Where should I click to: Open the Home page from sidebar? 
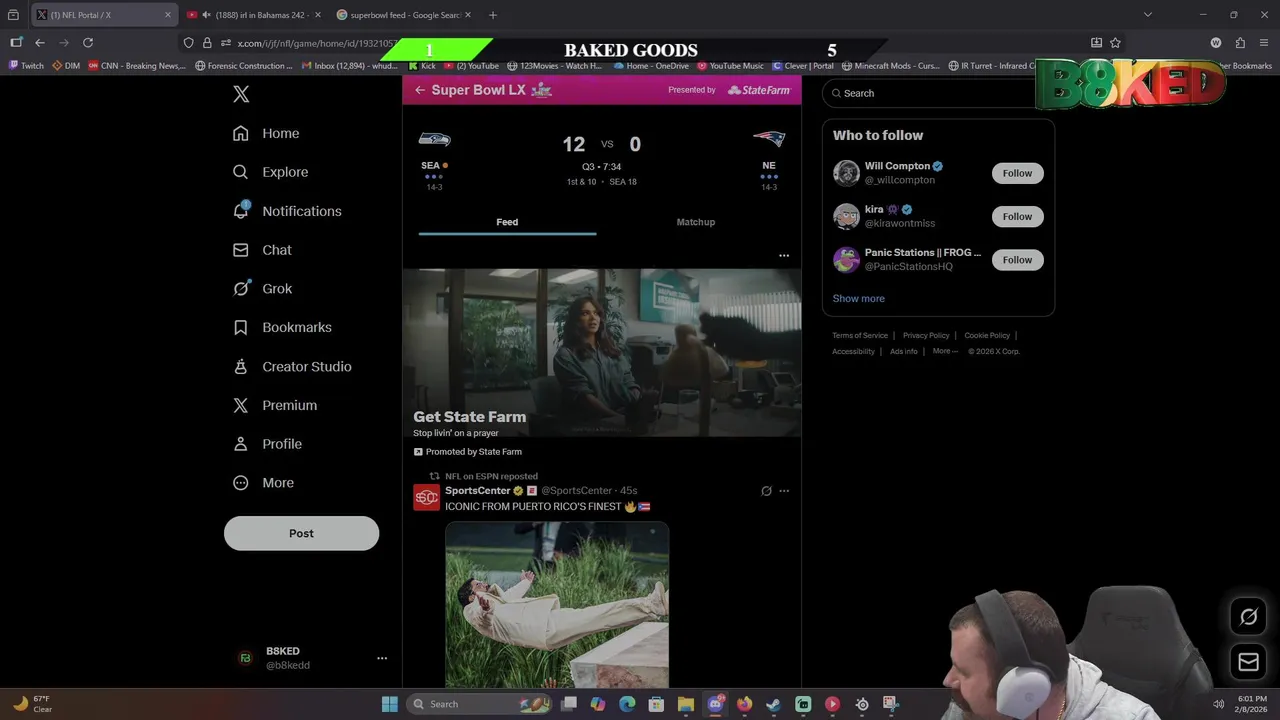pyautogui.click(x=266, y=133)
